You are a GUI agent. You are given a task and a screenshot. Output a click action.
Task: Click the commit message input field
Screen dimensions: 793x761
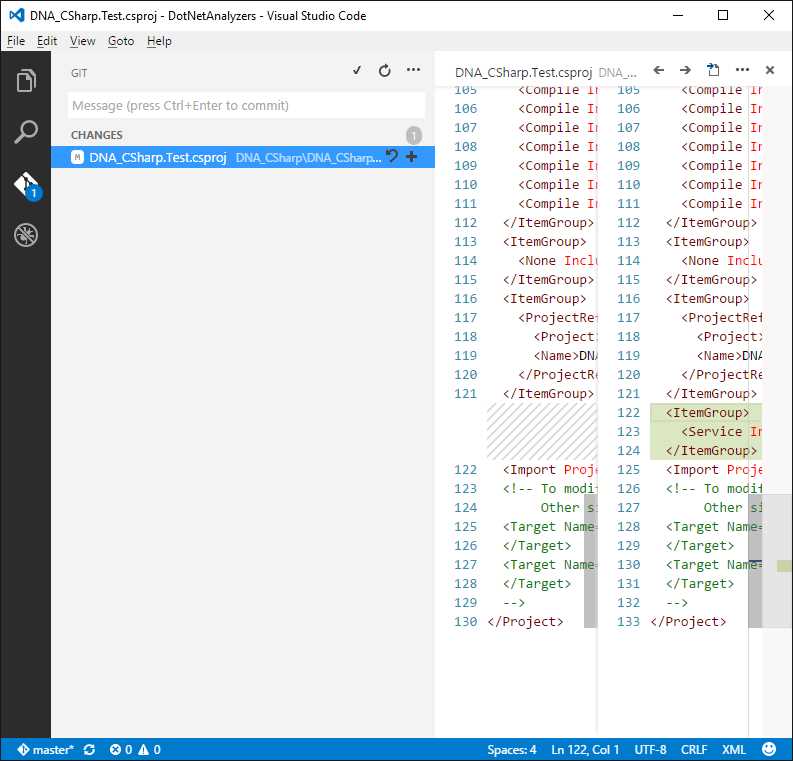click(x=246, y=105)
